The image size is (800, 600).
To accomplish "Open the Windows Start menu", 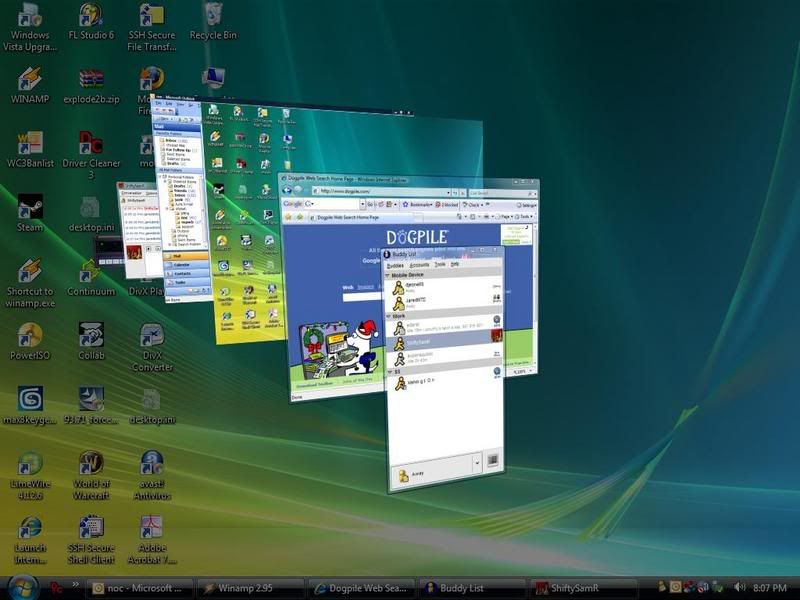I will pyautogui.click(x=21, y=587).
